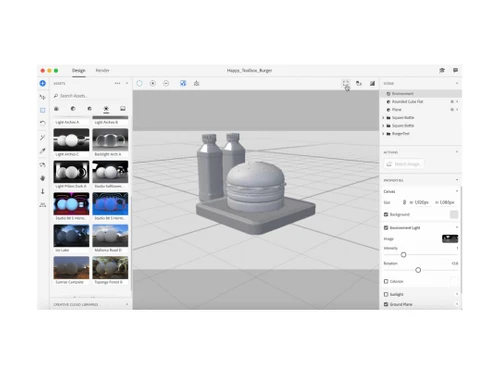Open the camera bookmarks icon

pos(359,83)
